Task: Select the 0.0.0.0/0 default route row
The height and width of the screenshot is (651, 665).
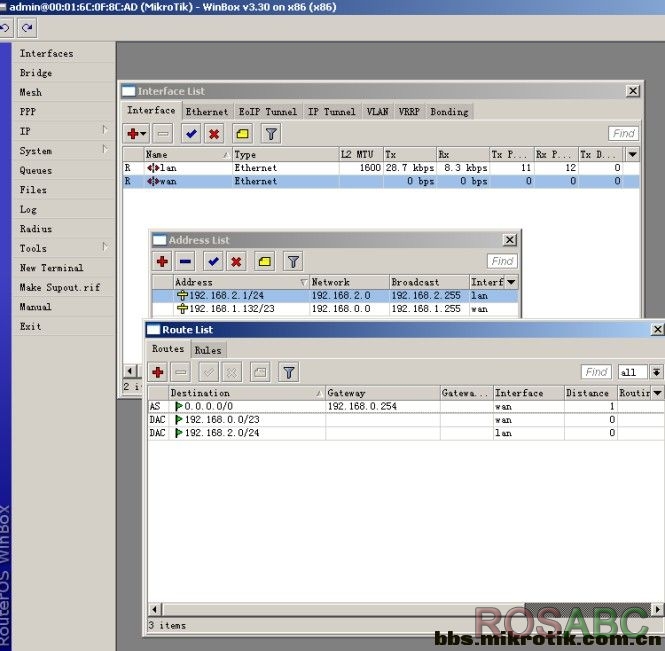Action: 405,406
